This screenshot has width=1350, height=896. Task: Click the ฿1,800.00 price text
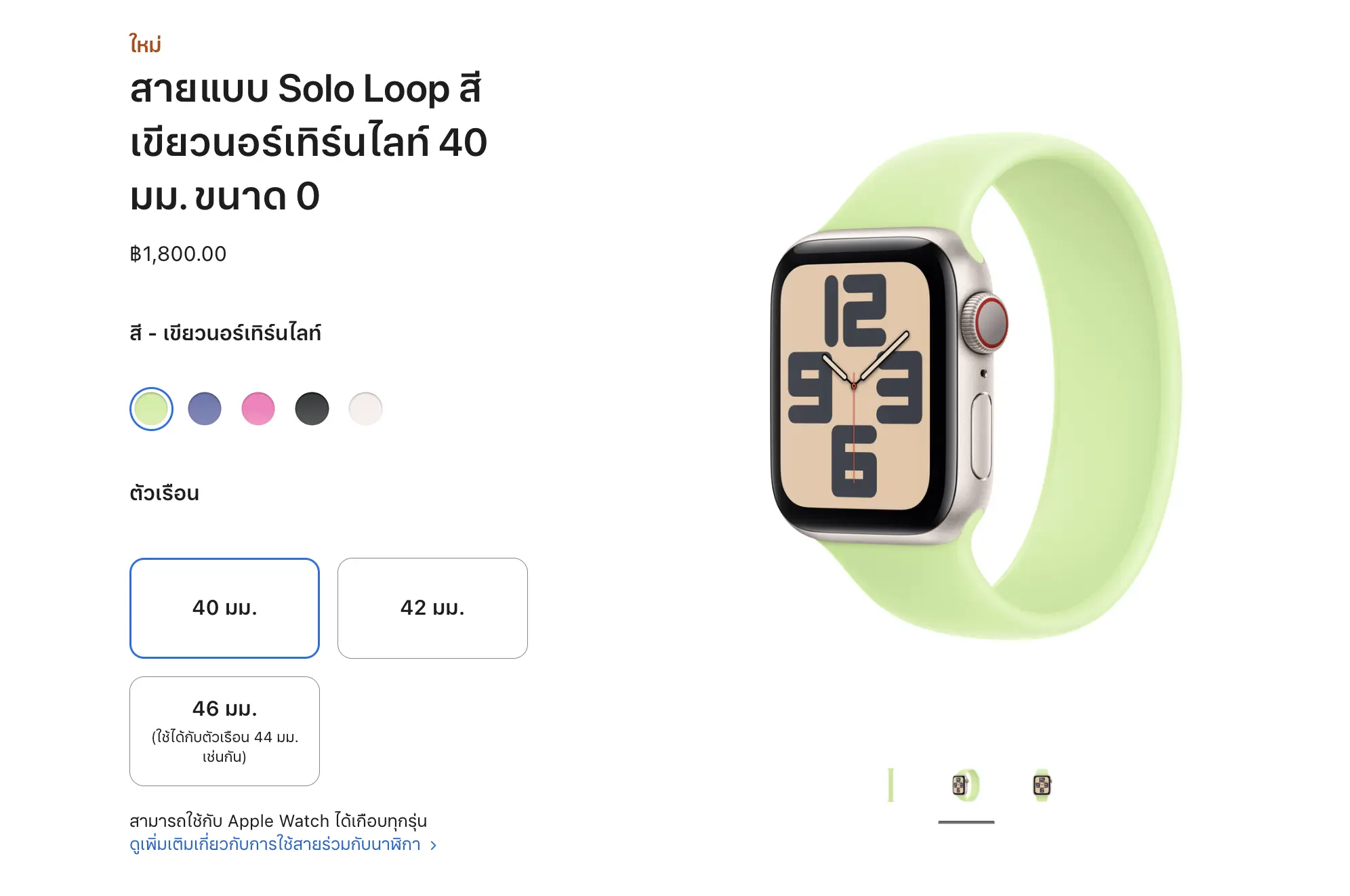178,254
